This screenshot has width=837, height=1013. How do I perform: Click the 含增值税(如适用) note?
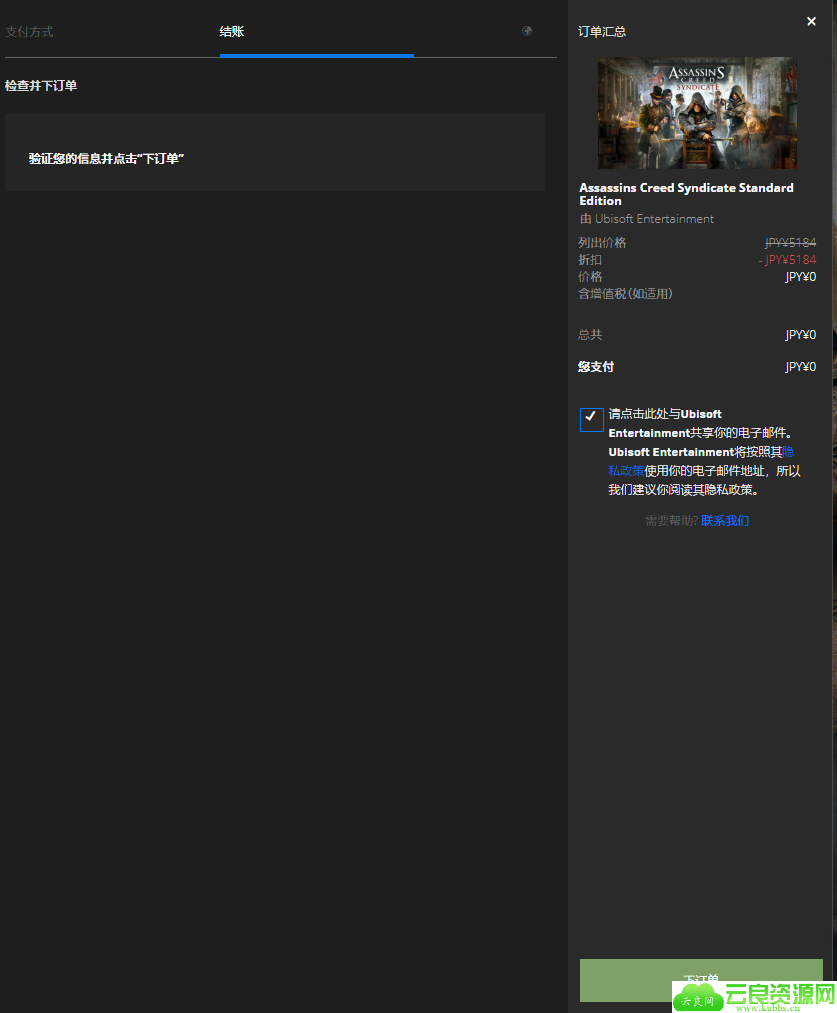point(625,294)
